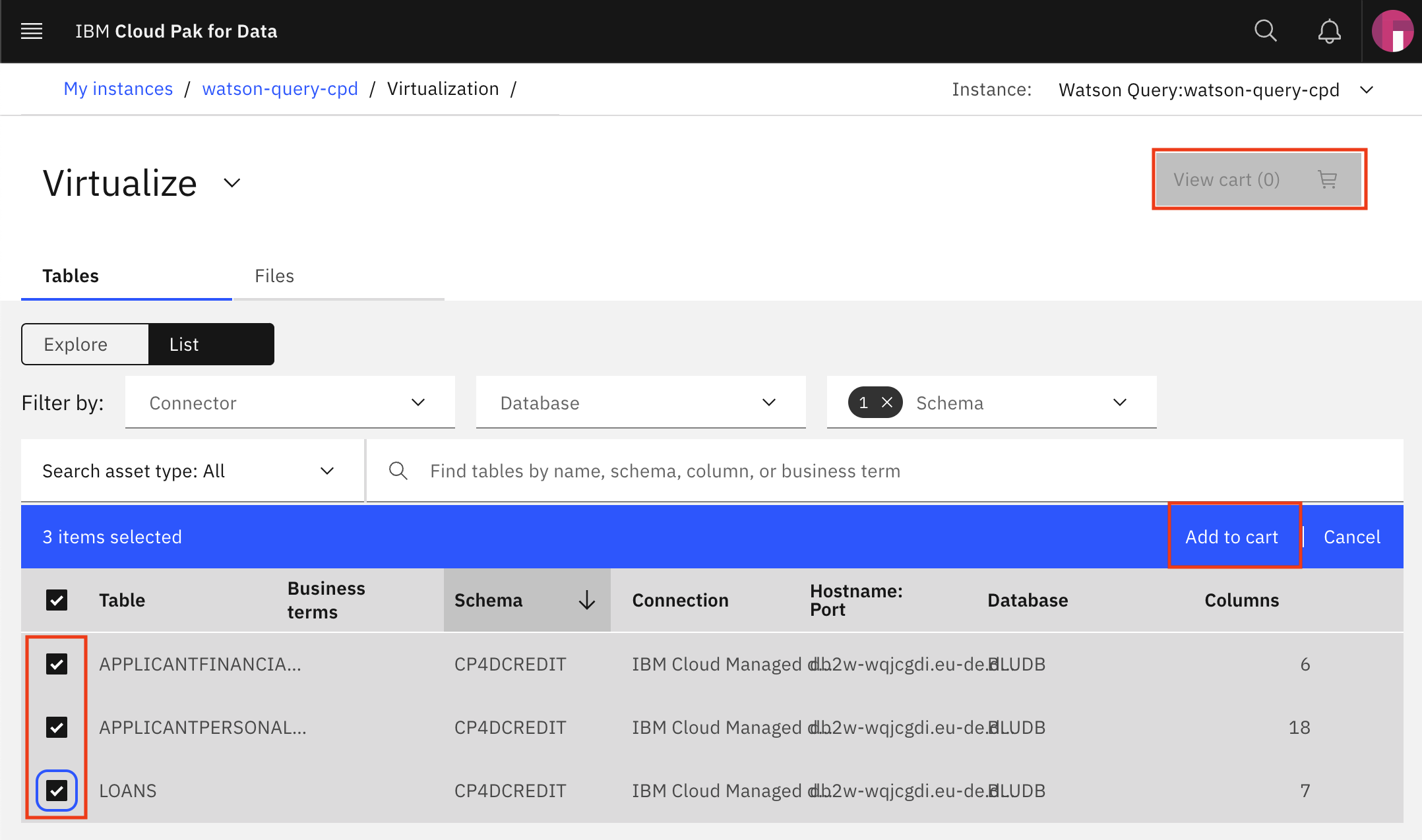This screenshot has width=1422, height=840.
Task: Click the search magnifying glass icon
Action: (x=1265, y=31)
